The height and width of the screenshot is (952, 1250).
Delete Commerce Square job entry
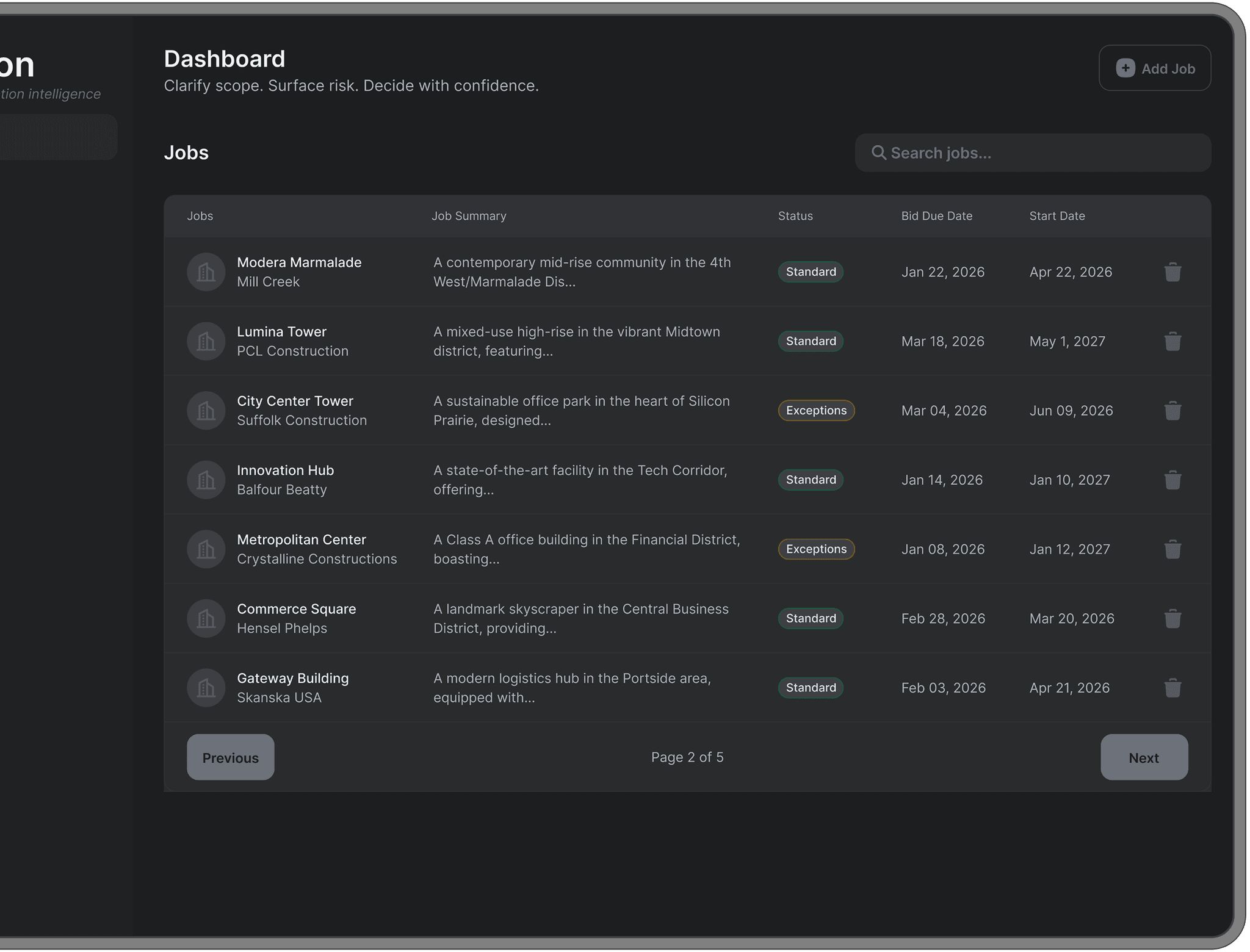click(1172, 618)
